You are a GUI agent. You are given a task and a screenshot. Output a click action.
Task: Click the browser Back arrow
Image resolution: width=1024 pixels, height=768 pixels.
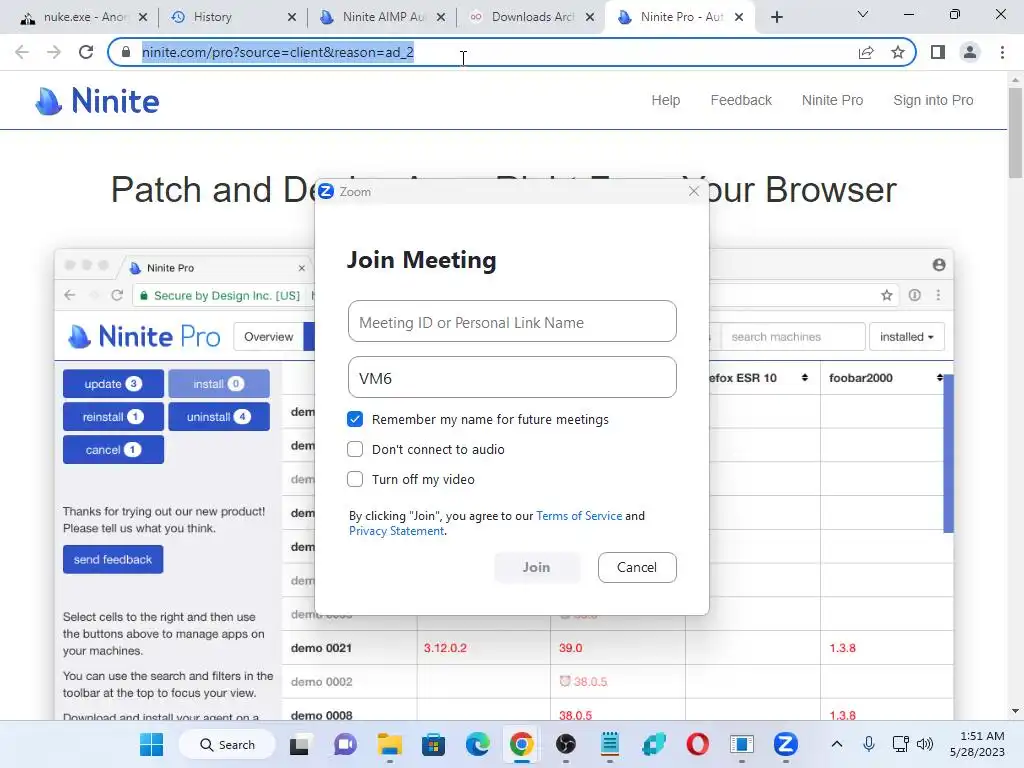pos(22,52)
